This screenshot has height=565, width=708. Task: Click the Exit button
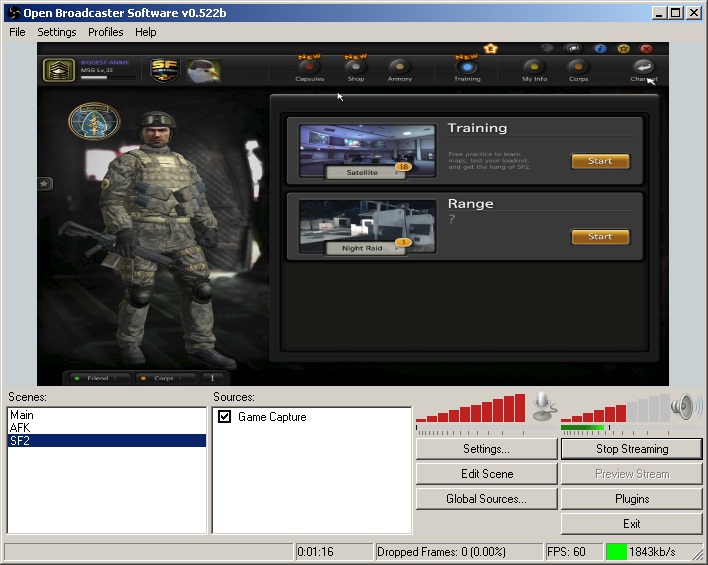pyautogui.click(x=632, y=523)
